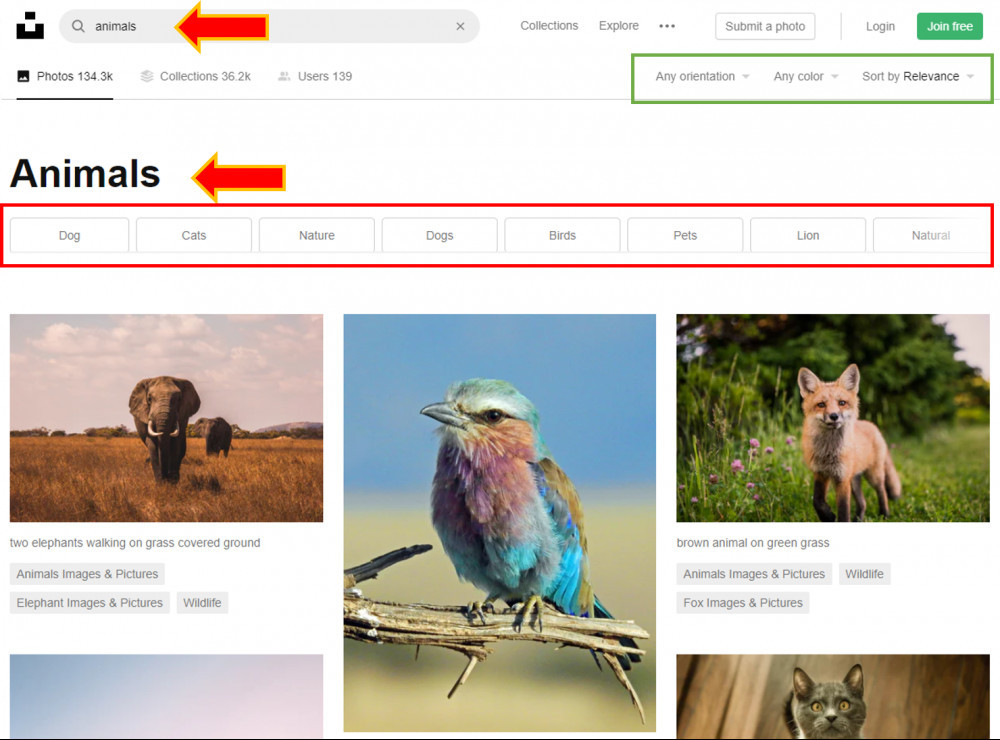
Task: Click the search field containing animals
Action: [x=269, y=26]
